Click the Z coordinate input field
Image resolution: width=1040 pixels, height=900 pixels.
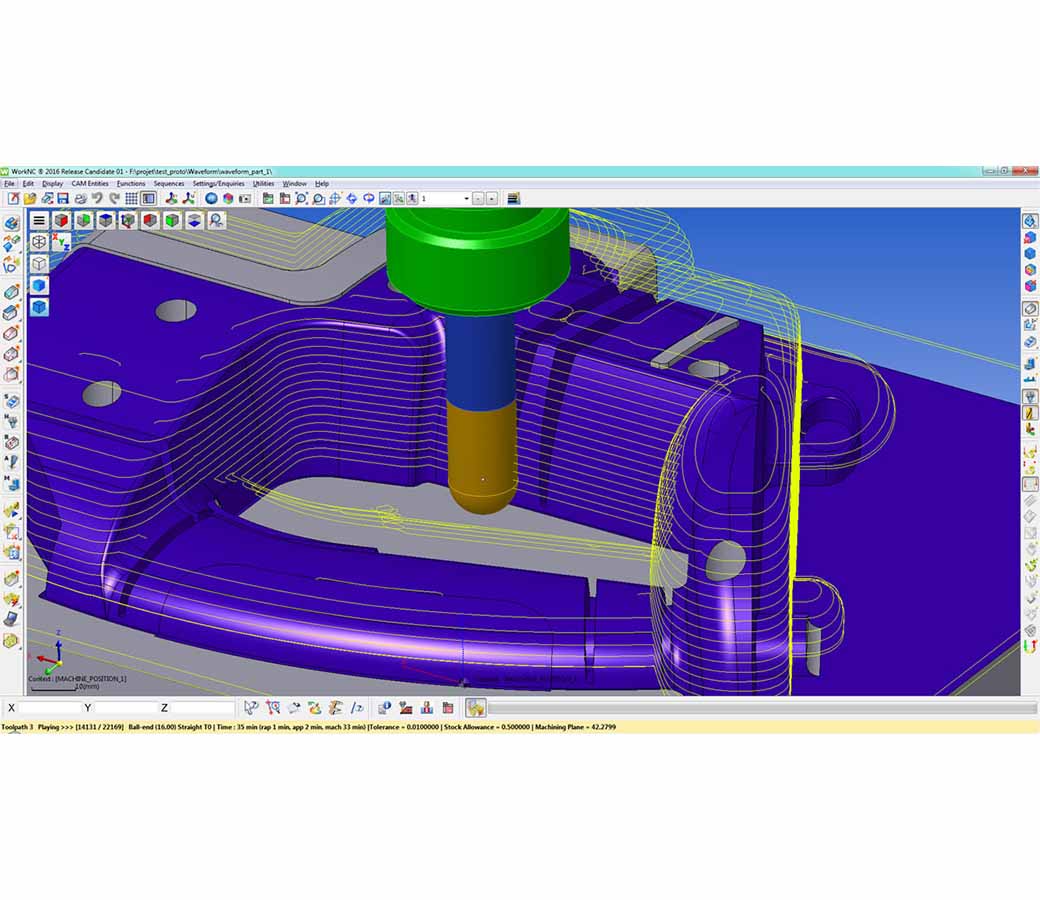coord(203,708)
